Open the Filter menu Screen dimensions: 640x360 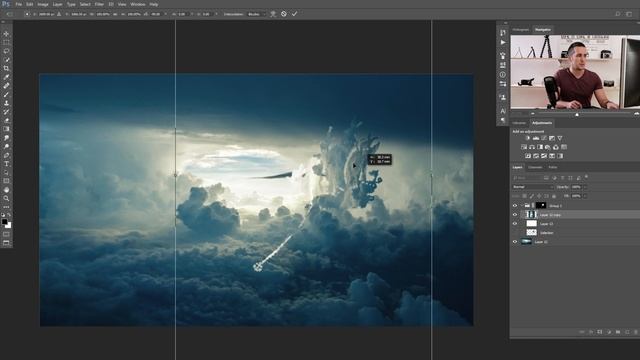pyautogui.click(x=99, y=4)
